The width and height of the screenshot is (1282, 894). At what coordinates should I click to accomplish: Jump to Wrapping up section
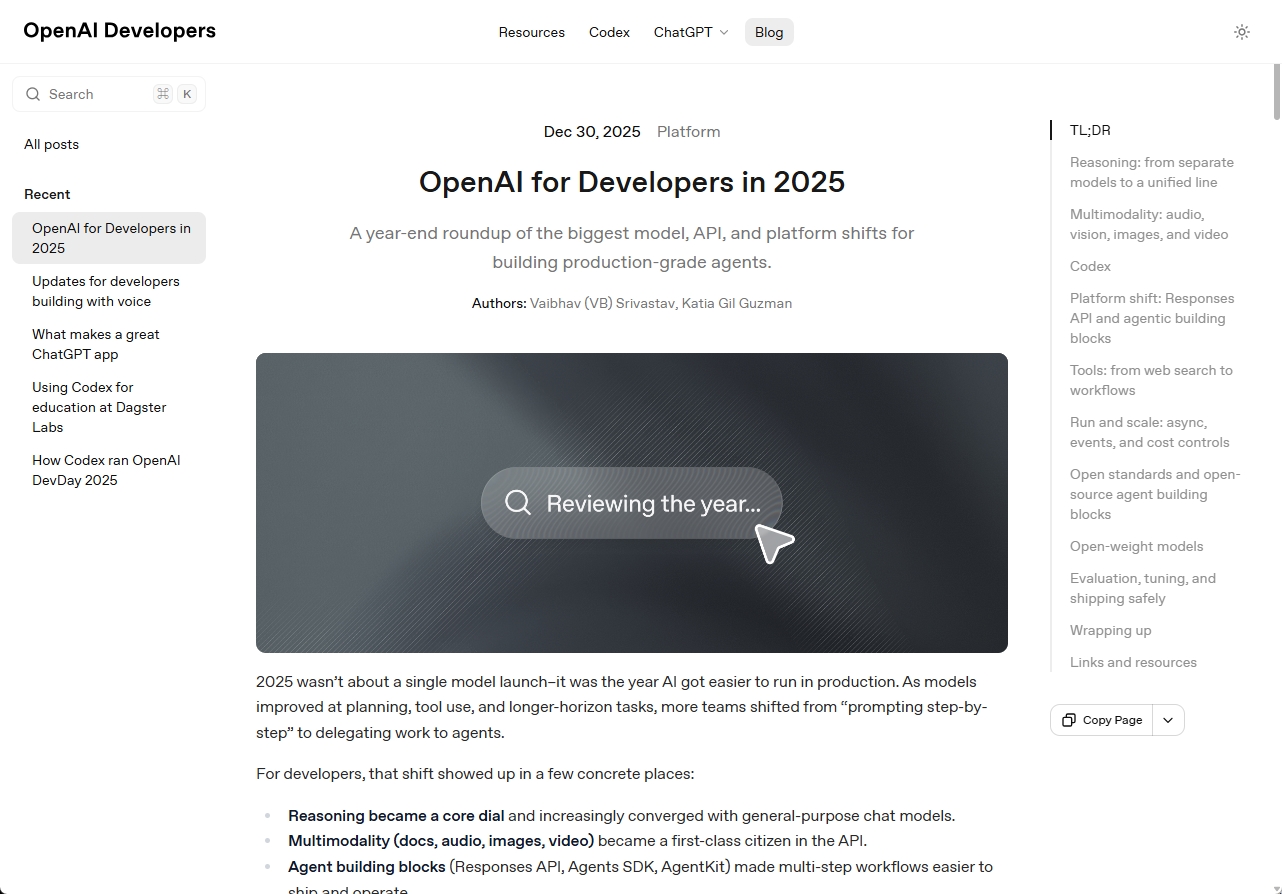coord(1111,630)
